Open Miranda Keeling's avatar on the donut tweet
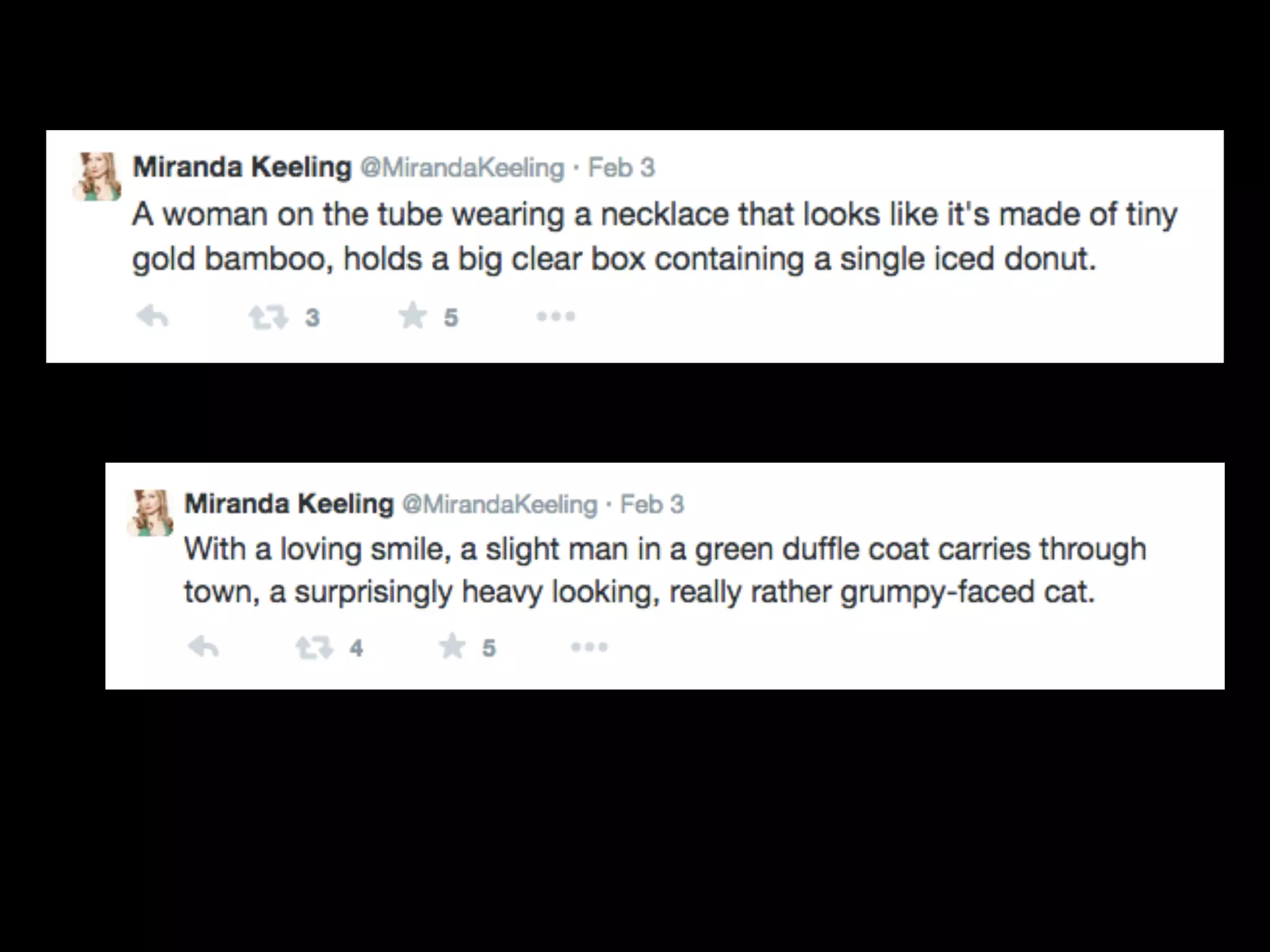Image resolution: width=1270 pixels, height=952 pixels. pyautogui.click(x=97, y=177)
